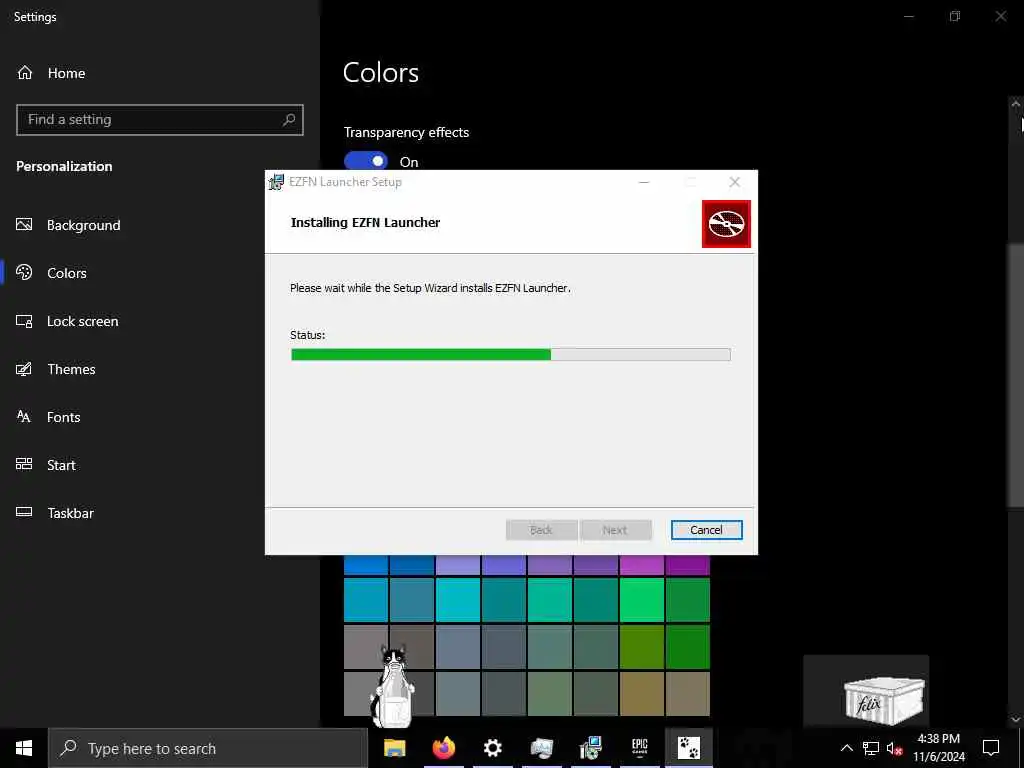1024x768 pixels.
Task: Click the green installation progress bar
Action: point(511,355)
